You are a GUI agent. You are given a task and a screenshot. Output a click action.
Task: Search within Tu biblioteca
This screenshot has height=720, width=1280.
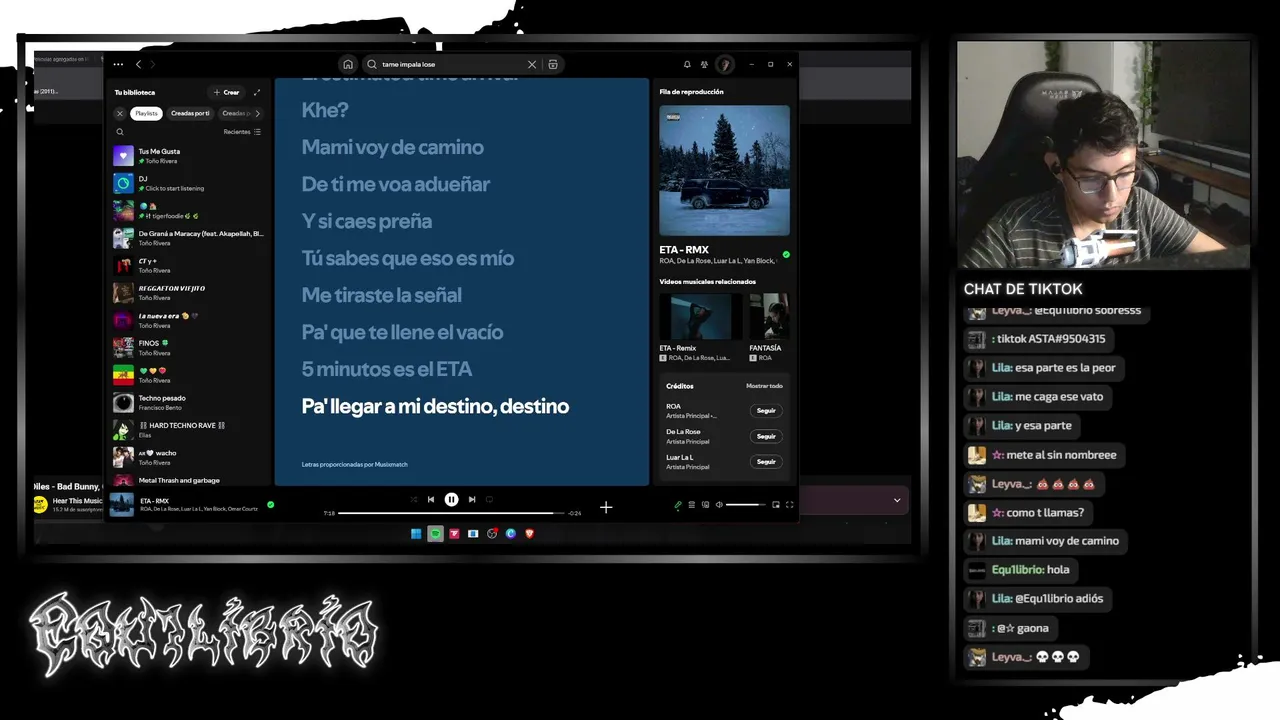120,132
